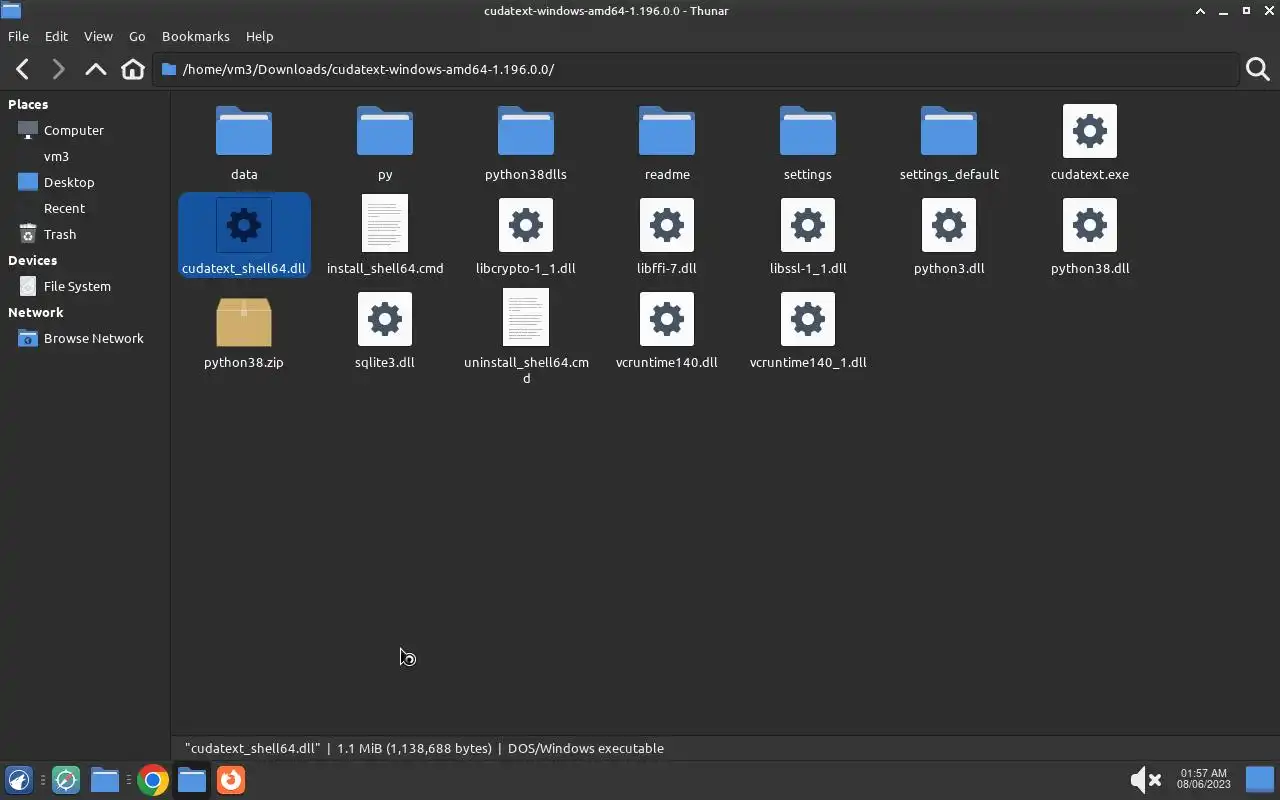1280x800 pixels.
Task: Open the Go menu
Action: click(x=137, y=36)
